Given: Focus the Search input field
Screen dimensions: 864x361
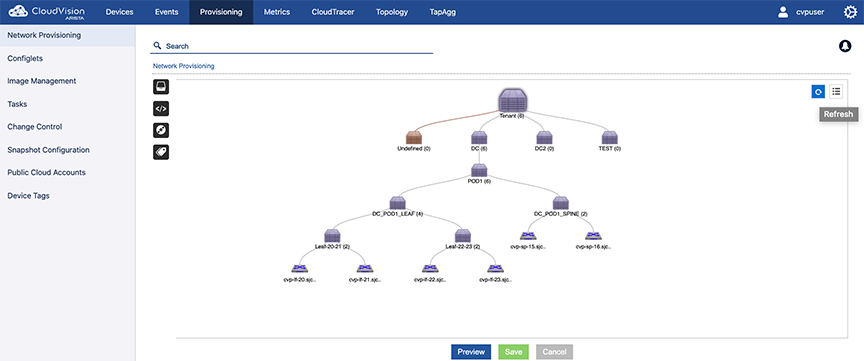Looking at the screenshot, I should coord(291,46).
